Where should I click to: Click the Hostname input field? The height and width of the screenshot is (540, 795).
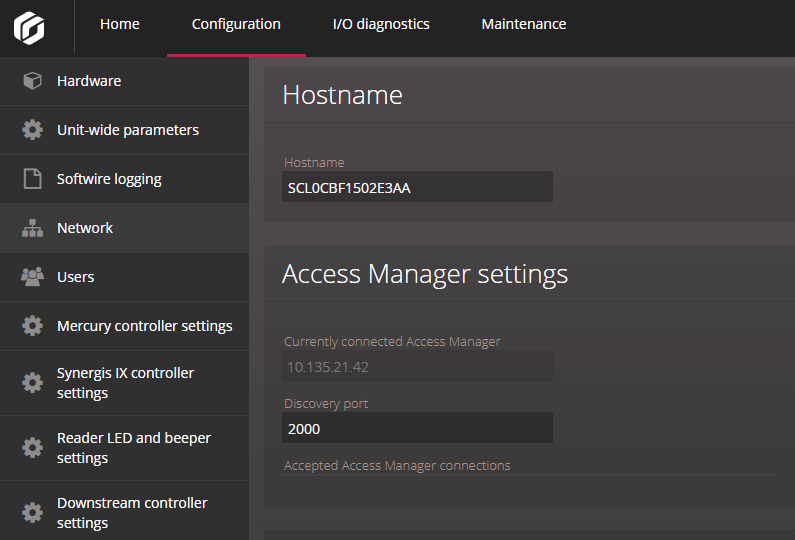coord(417,187)
